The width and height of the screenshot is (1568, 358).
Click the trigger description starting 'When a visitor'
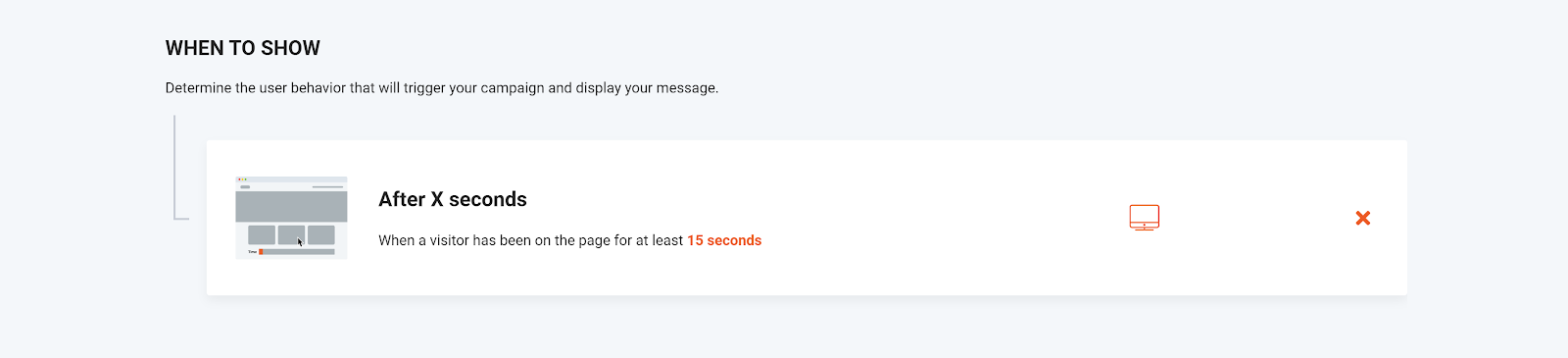pyautogui.click(x=570, y=240)
